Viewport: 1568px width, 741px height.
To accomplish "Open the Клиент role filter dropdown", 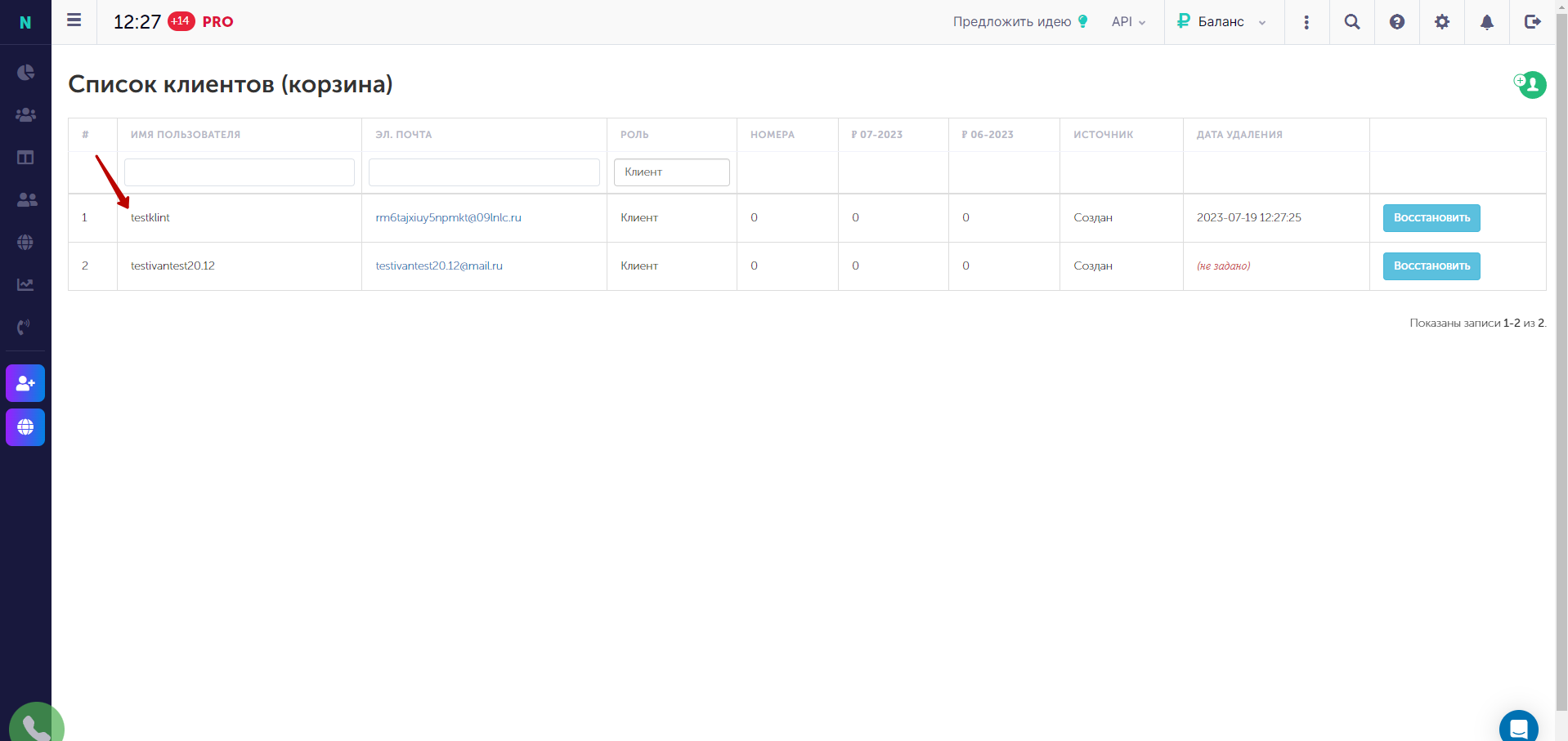I will pos(672,172).
